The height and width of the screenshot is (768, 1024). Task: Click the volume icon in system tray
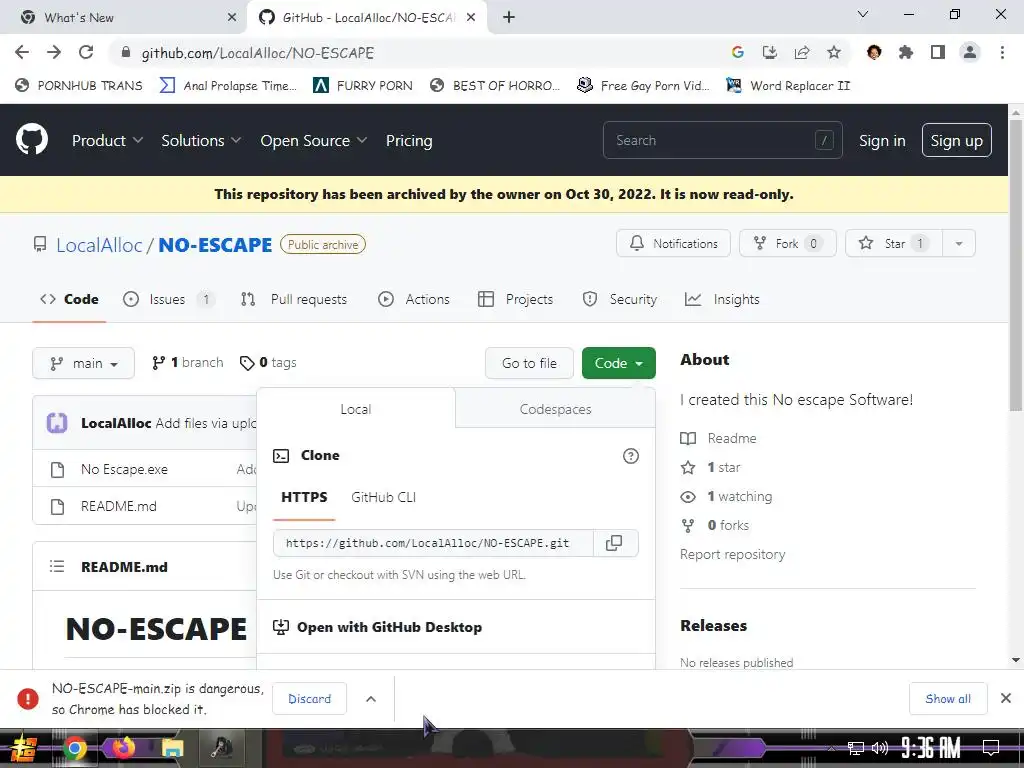[880, 748]
